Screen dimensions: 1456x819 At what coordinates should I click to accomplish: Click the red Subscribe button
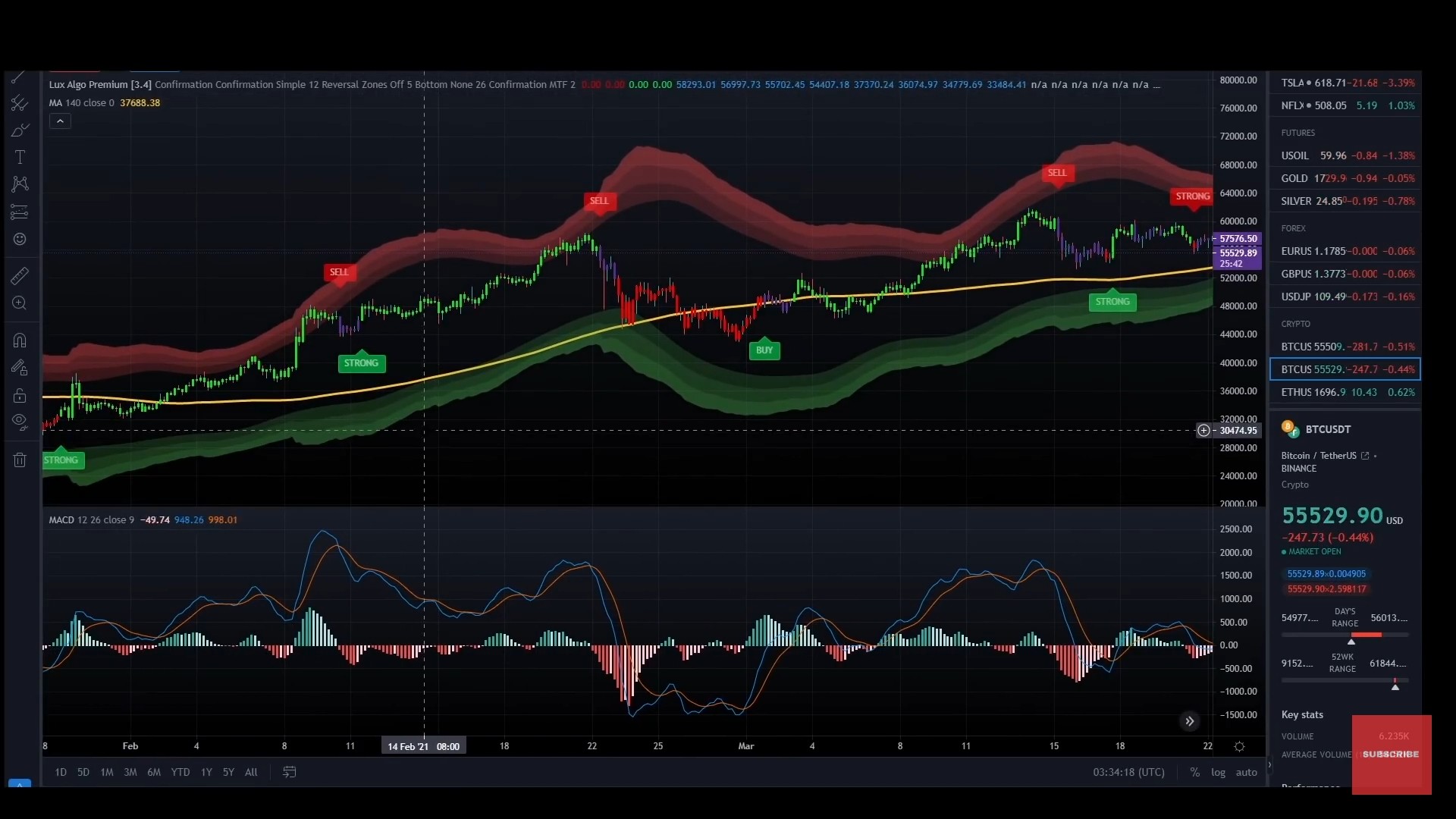coord(1391,755)
